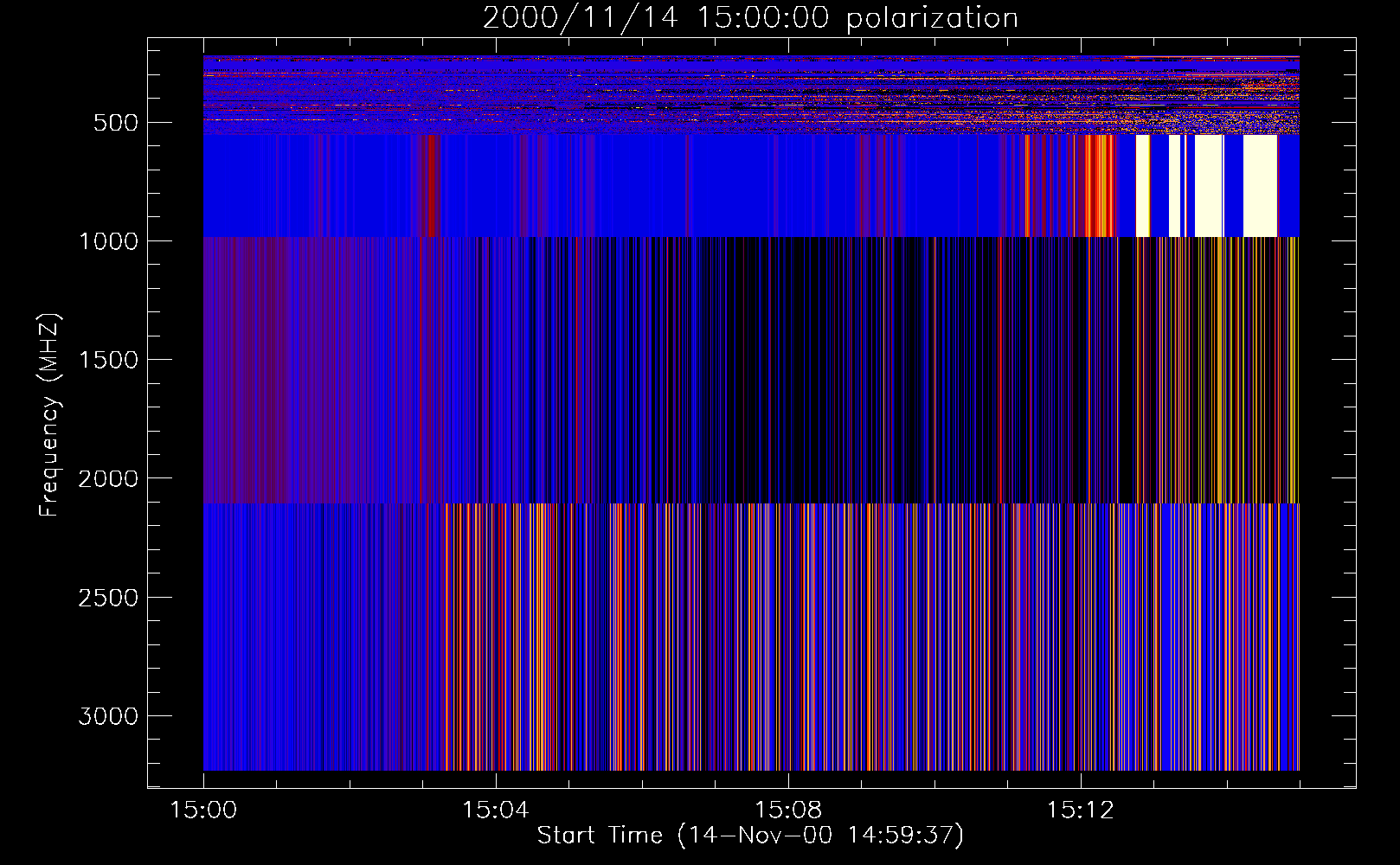Image resolution: width=1400 pixels, height=865 pixels.
Task: Click the 15:08 time tick label
Action: 788,811
